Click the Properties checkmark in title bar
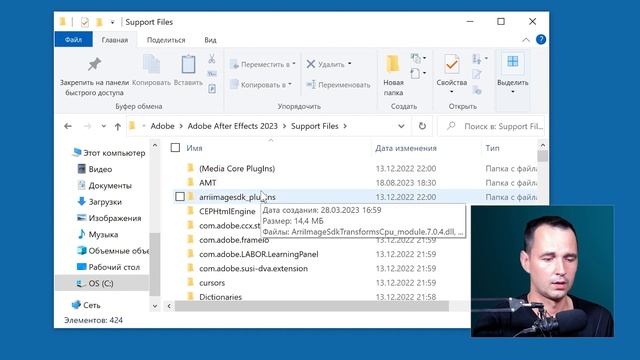640x360 pixels. click(x=84, y=22)
